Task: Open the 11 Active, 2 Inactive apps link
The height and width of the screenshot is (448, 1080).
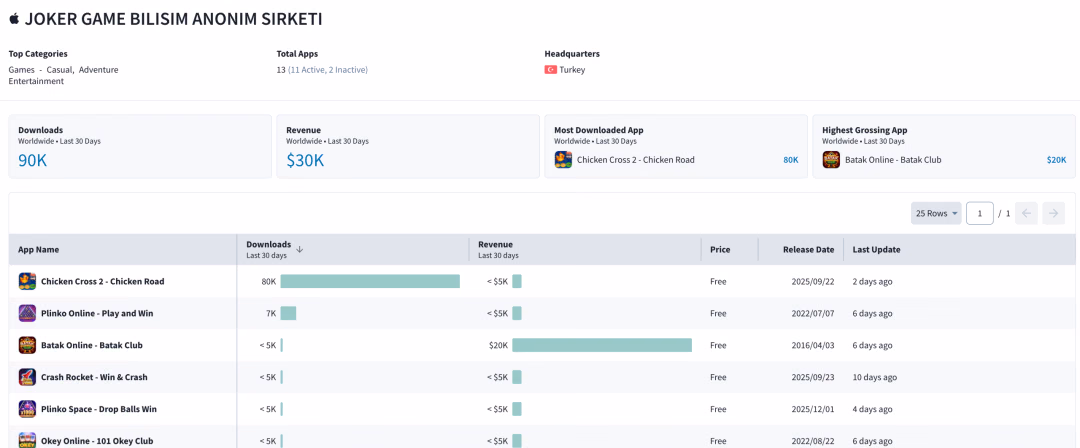Action: click(x=328, y=70)
